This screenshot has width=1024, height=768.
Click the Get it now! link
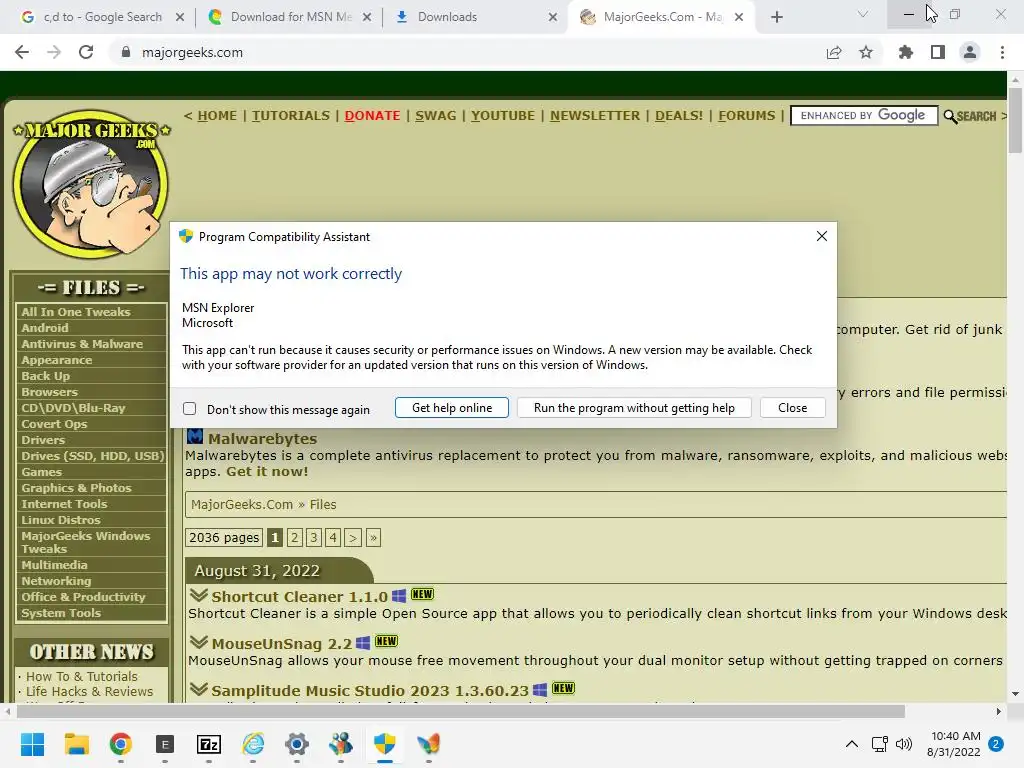coord(267,472)
